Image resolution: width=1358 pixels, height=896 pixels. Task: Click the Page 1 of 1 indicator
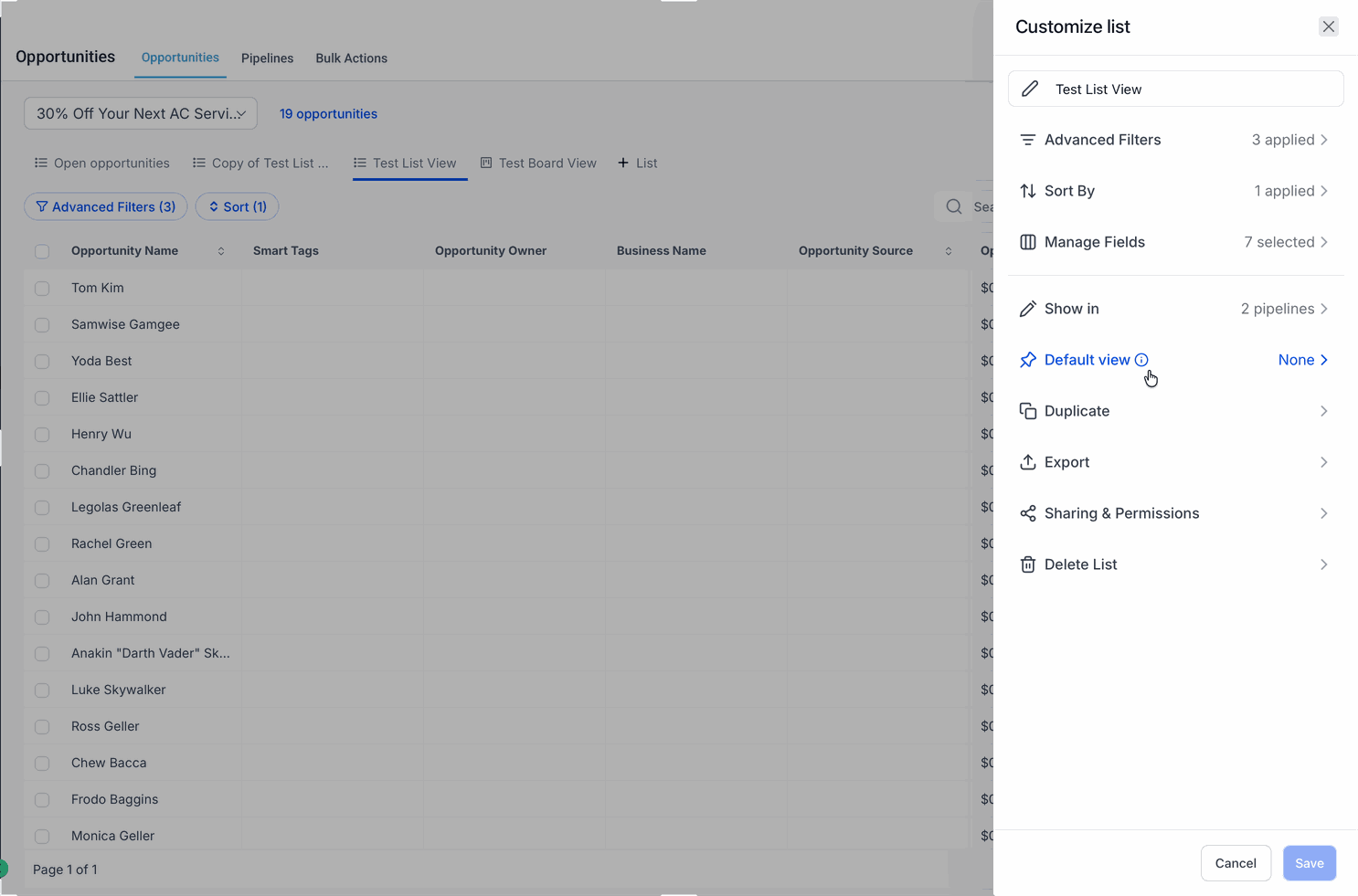65,870
